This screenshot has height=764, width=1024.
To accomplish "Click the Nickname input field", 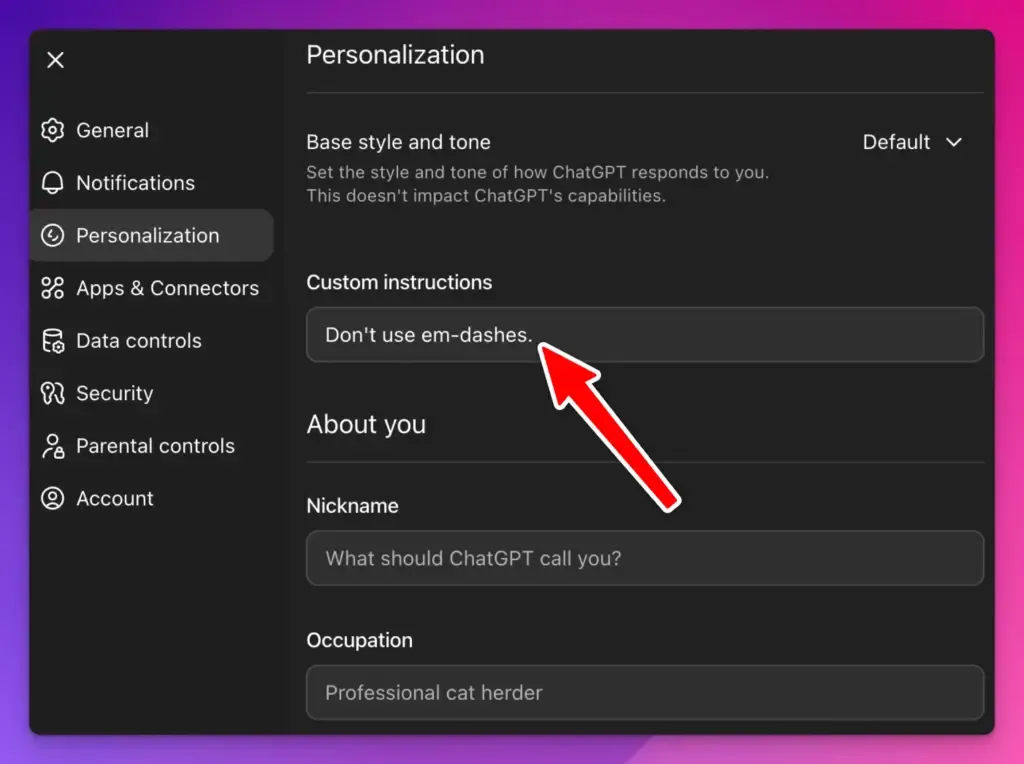I will 644,558.
